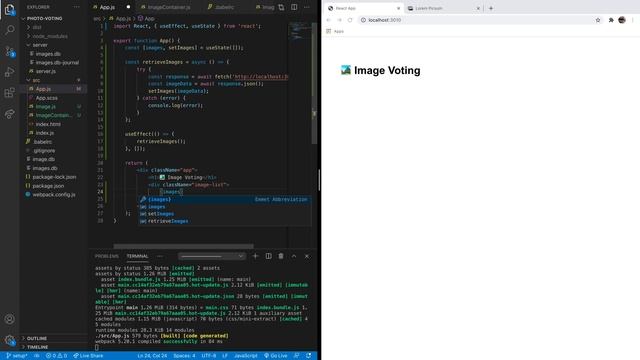Open server.js in the file tree
Viewport: 640px width, 360px height.
tap(46, 71)
